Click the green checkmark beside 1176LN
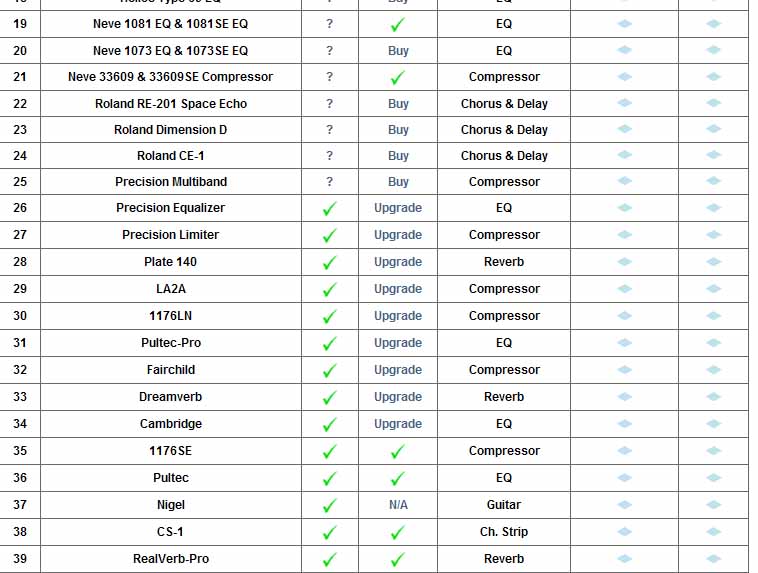 coord(330,316)
